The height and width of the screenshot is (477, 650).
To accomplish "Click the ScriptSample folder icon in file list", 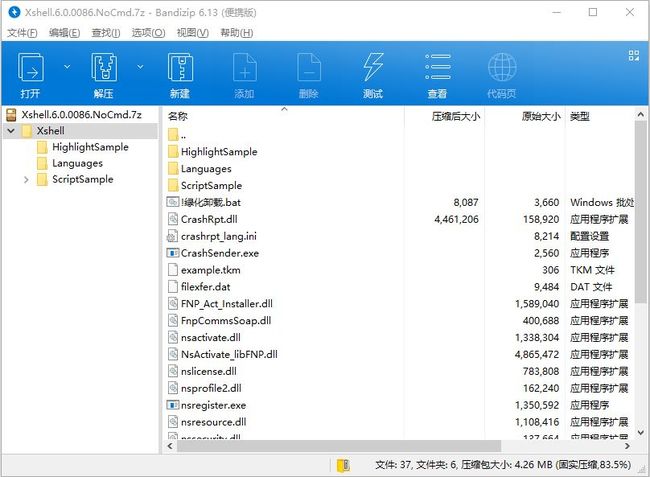I will tap(173, 185).
